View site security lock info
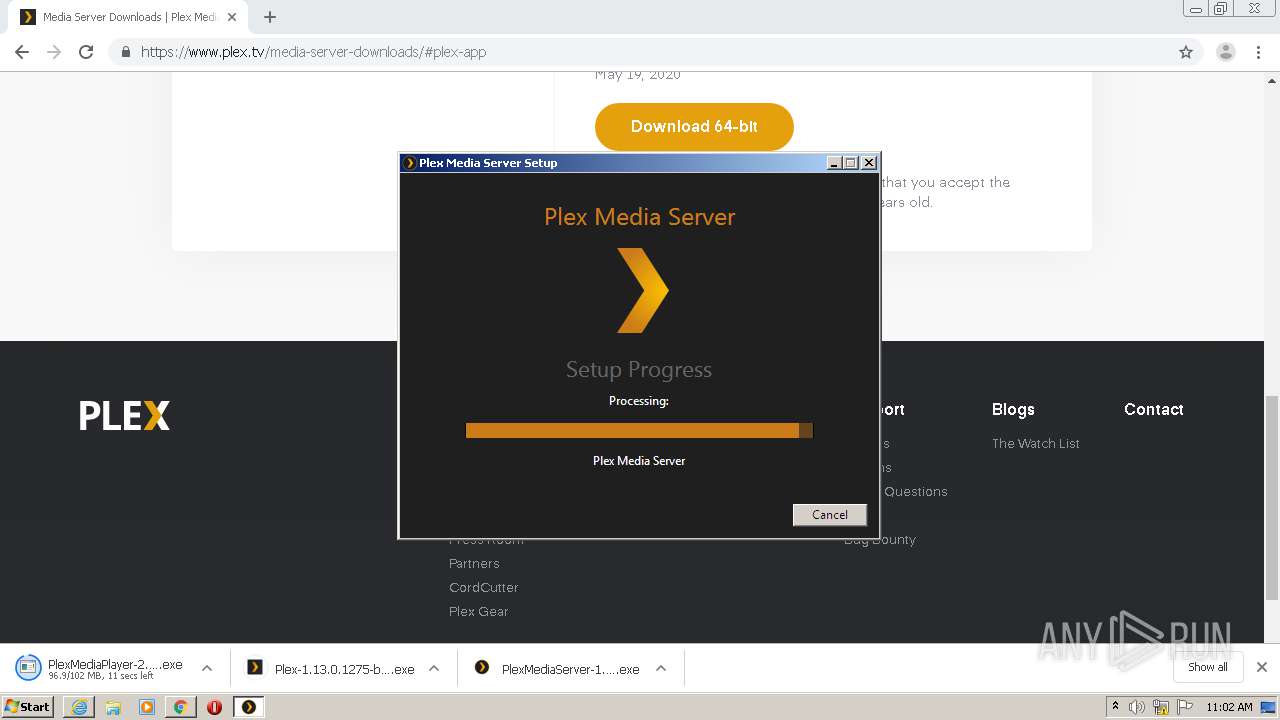Viewport: 1280px width, 720px height. (x=125, y=52)
